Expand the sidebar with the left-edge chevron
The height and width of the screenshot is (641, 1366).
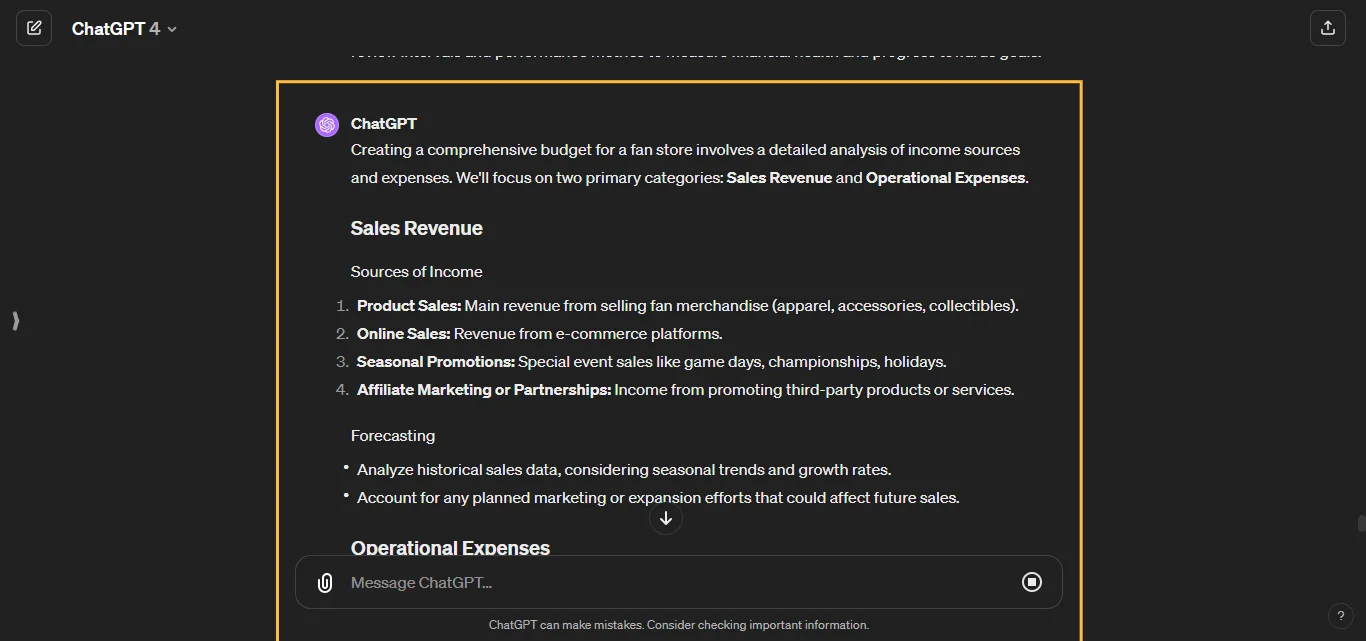pyautogui.click(x=15, y=320)
